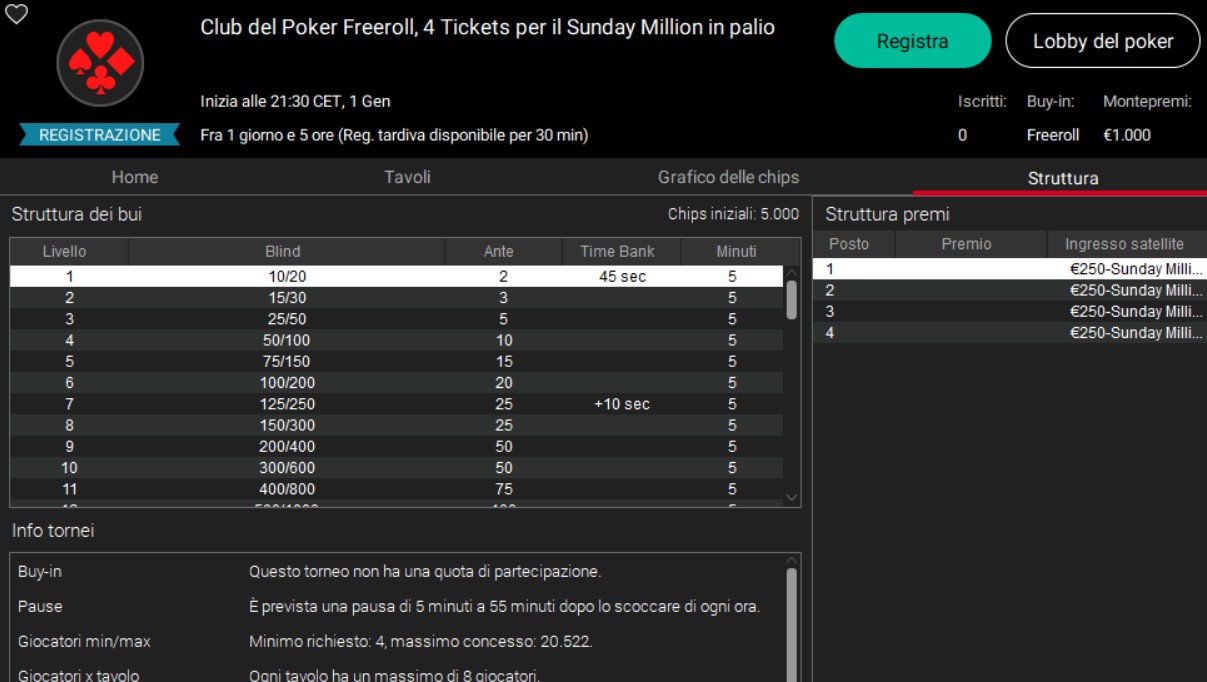The image size is (1207, 682).
Task: Select the Struttura tab
Action: [1062, 178]
